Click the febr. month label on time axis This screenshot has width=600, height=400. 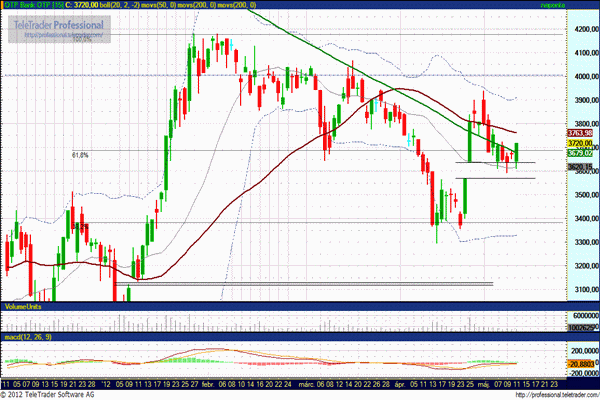(209, 384)
